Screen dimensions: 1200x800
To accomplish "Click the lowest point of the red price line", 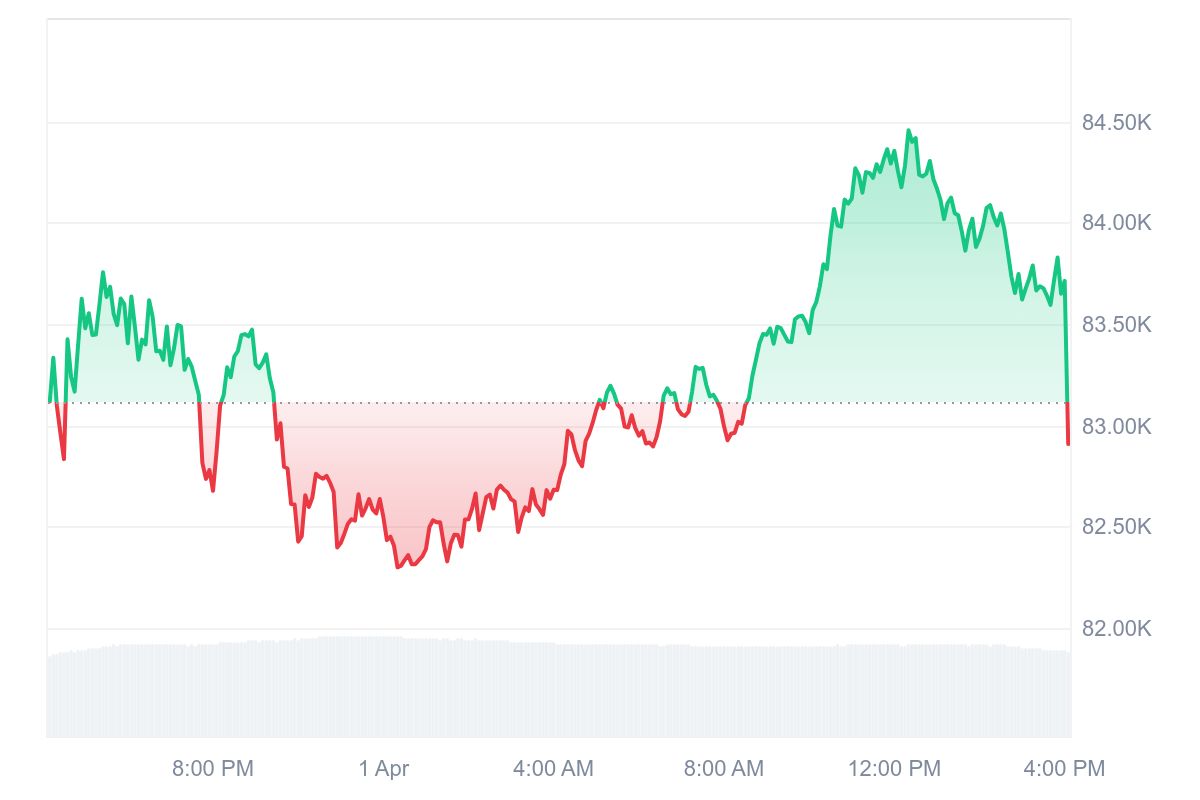I will pos(398,567).
